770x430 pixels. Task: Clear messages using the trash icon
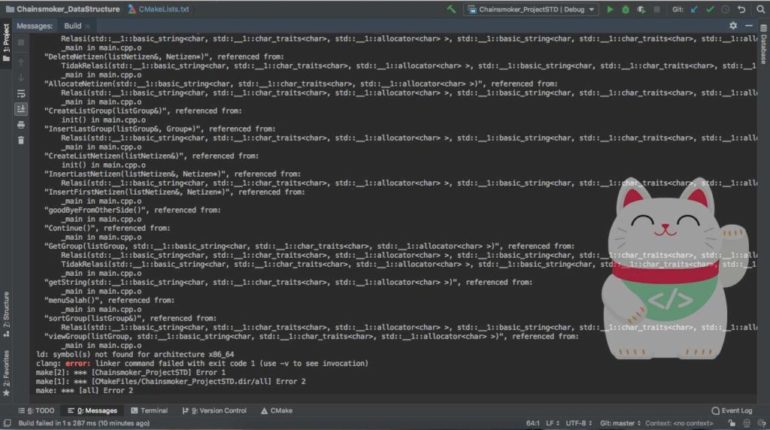(21, 140)
